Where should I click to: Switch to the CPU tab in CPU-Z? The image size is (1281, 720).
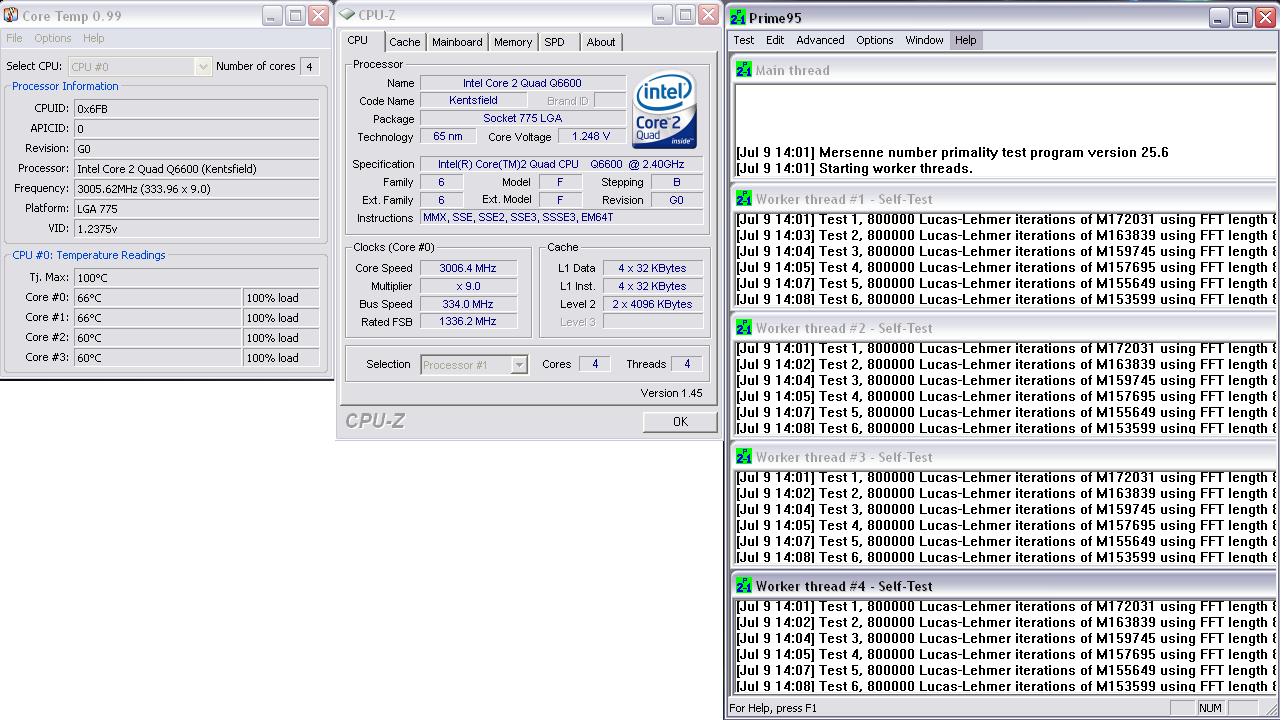[357, 40]
